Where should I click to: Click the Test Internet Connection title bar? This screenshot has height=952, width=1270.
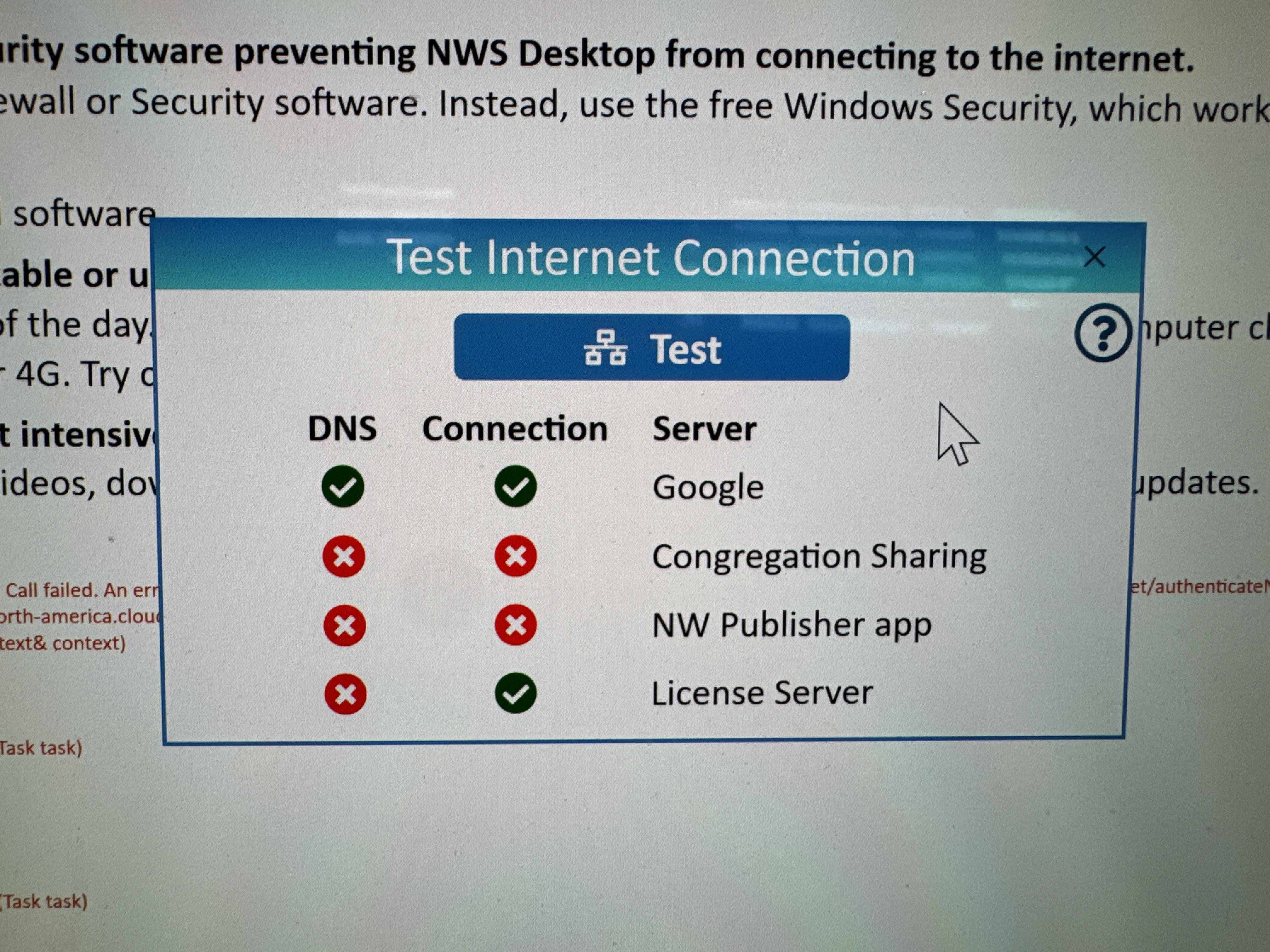[x=650, y=258]
